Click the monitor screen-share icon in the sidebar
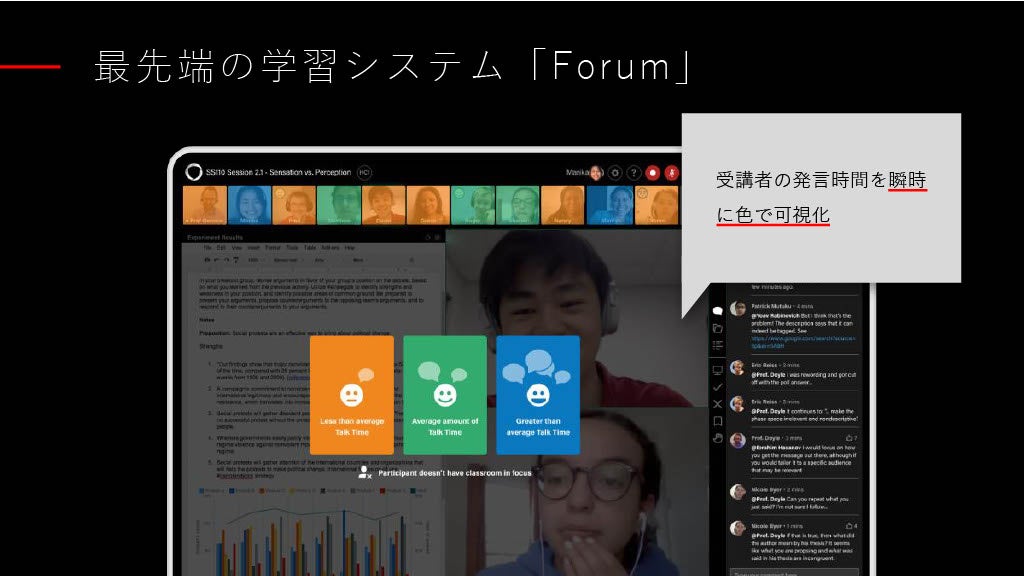Screen dimensions: 1024x576 click(719, 369)
